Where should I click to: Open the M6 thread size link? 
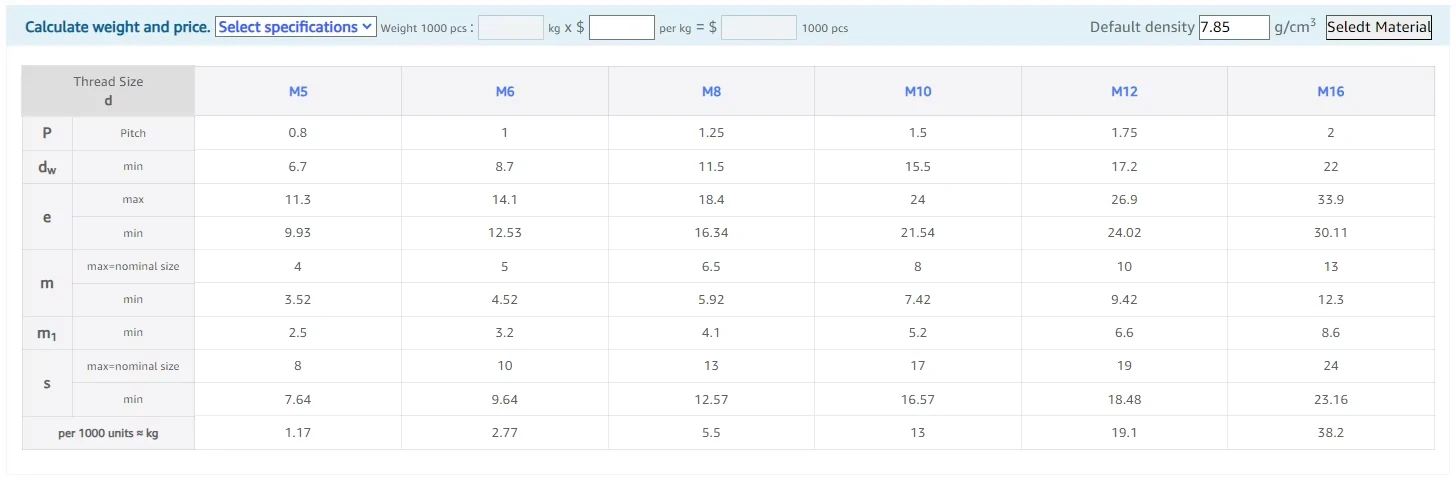[505, 91]
